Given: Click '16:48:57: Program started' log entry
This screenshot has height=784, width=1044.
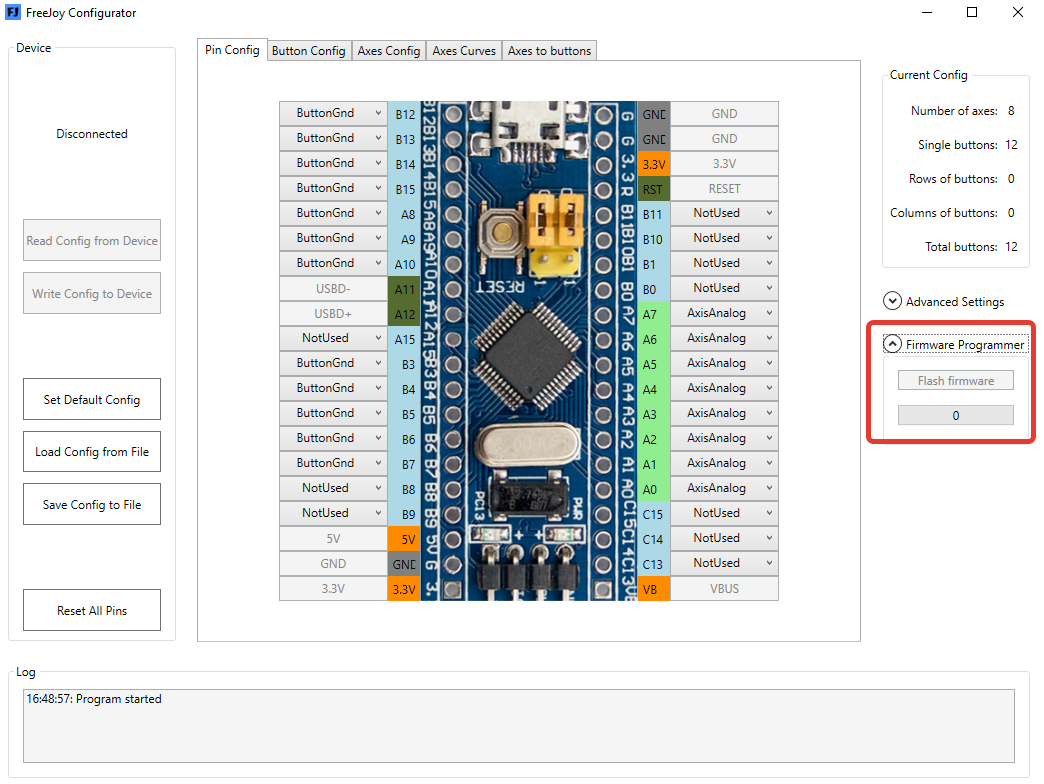Looking at the screenshot, I should pyautogui.click(x=94, y=699).
